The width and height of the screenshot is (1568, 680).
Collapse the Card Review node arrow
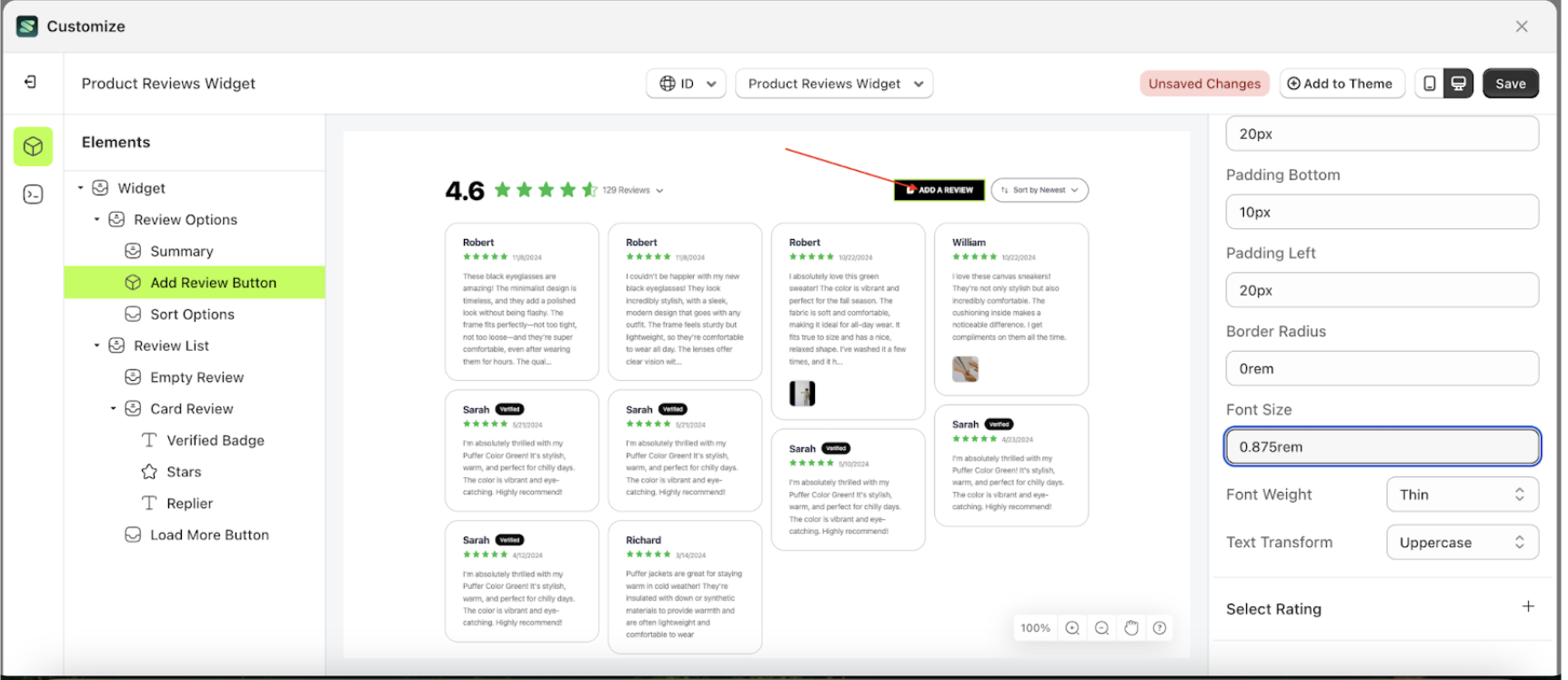113,409
